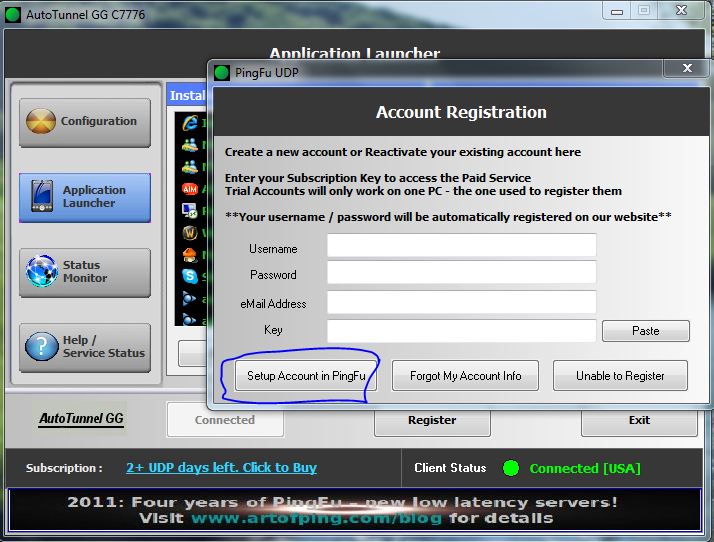The height and width of the screenshot is (542, 714).
Task: Minimize the AutoTunnel GG window
Action: (617, 10)
